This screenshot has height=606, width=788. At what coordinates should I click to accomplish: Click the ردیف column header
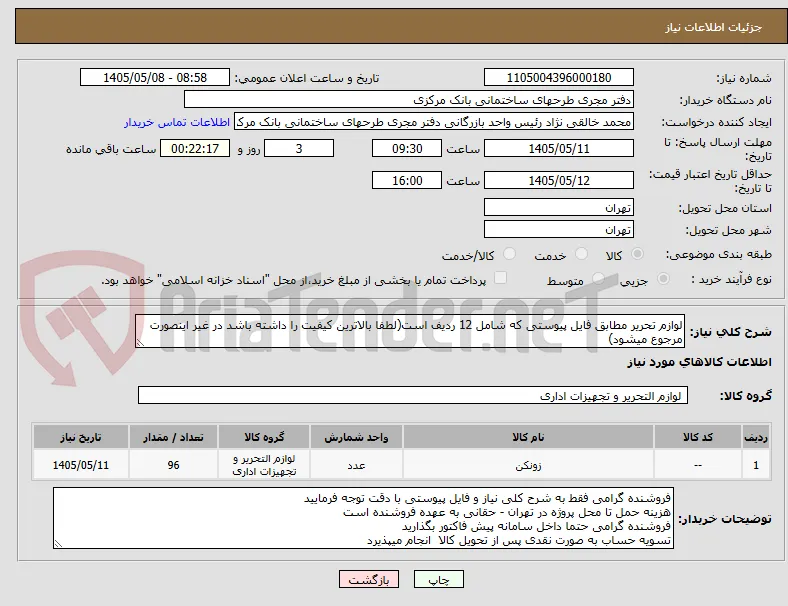756,437
